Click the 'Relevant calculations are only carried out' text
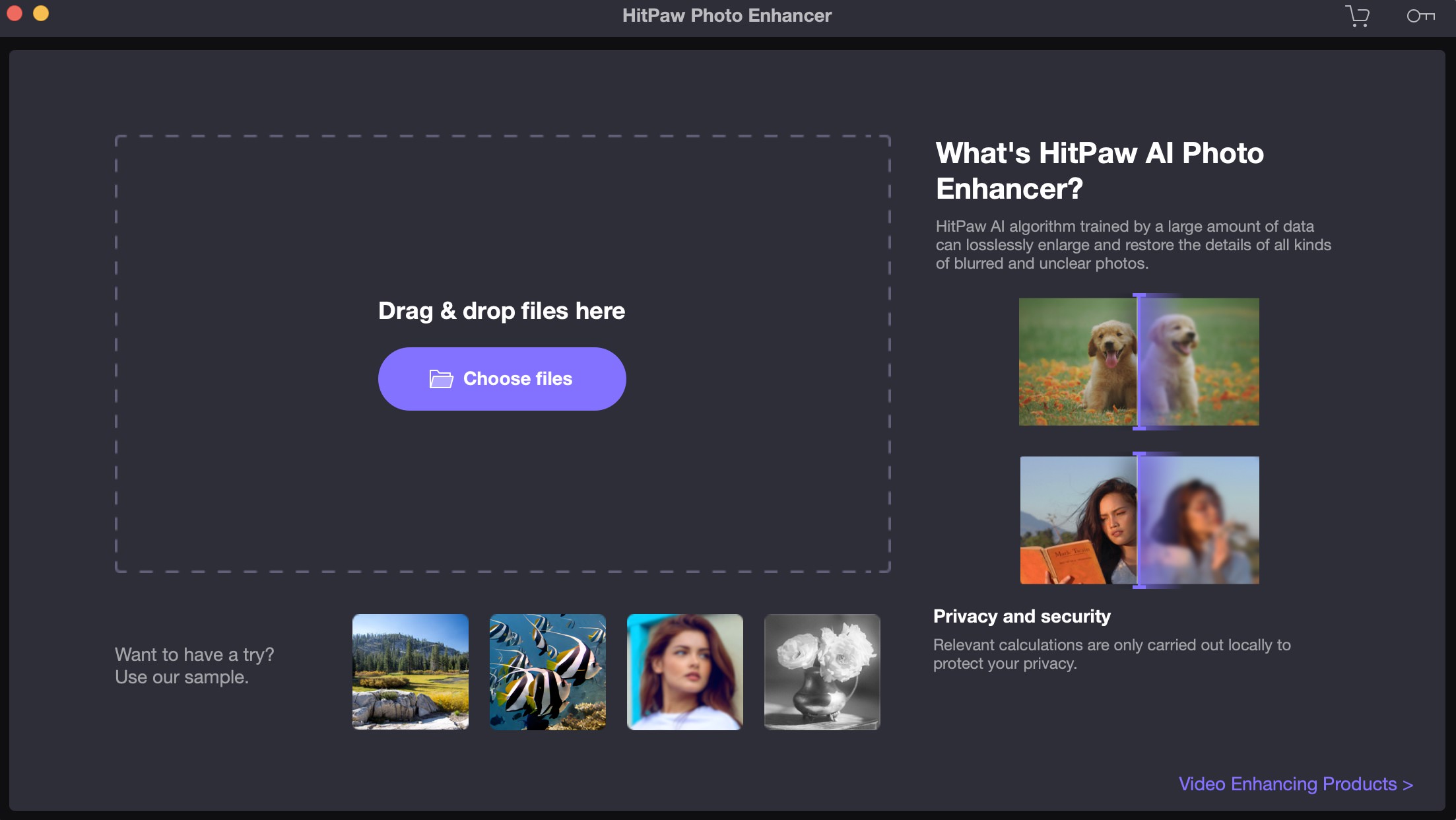1456x820 pixels. (1111, 654)
